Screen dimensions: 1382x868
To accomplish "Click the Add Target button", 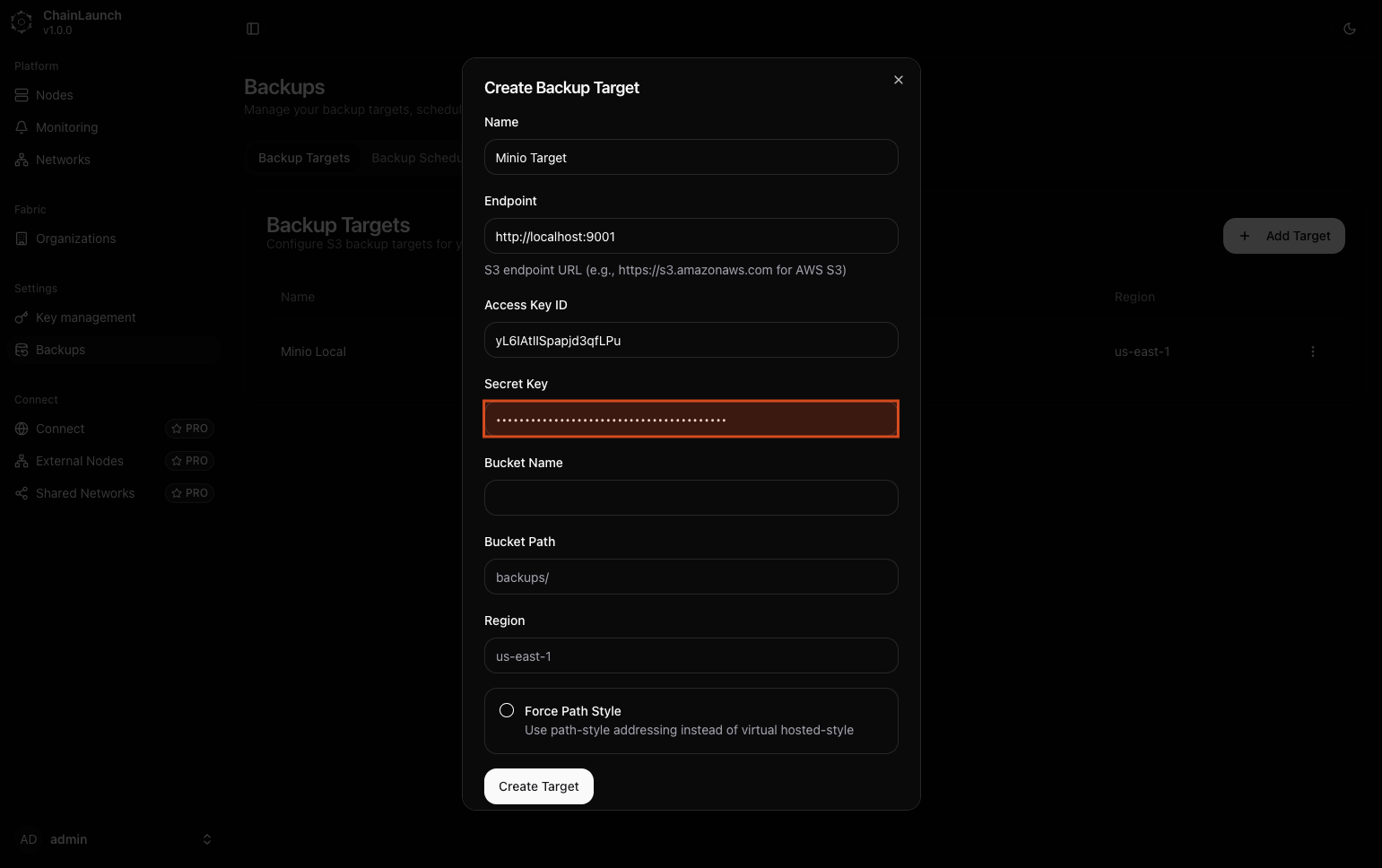I will (x=1283, y=236).
